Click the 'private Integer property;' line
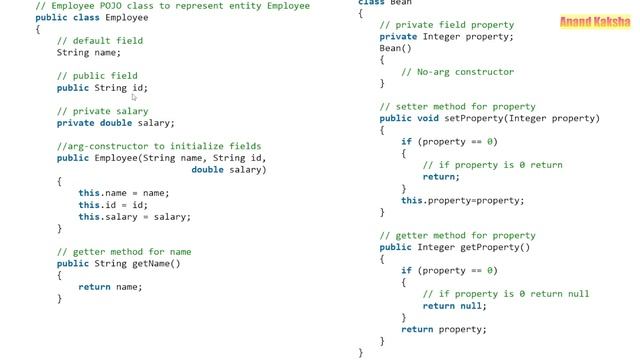Image resolution: width=640 pixels, height=360 pixels. coord(446,37)
